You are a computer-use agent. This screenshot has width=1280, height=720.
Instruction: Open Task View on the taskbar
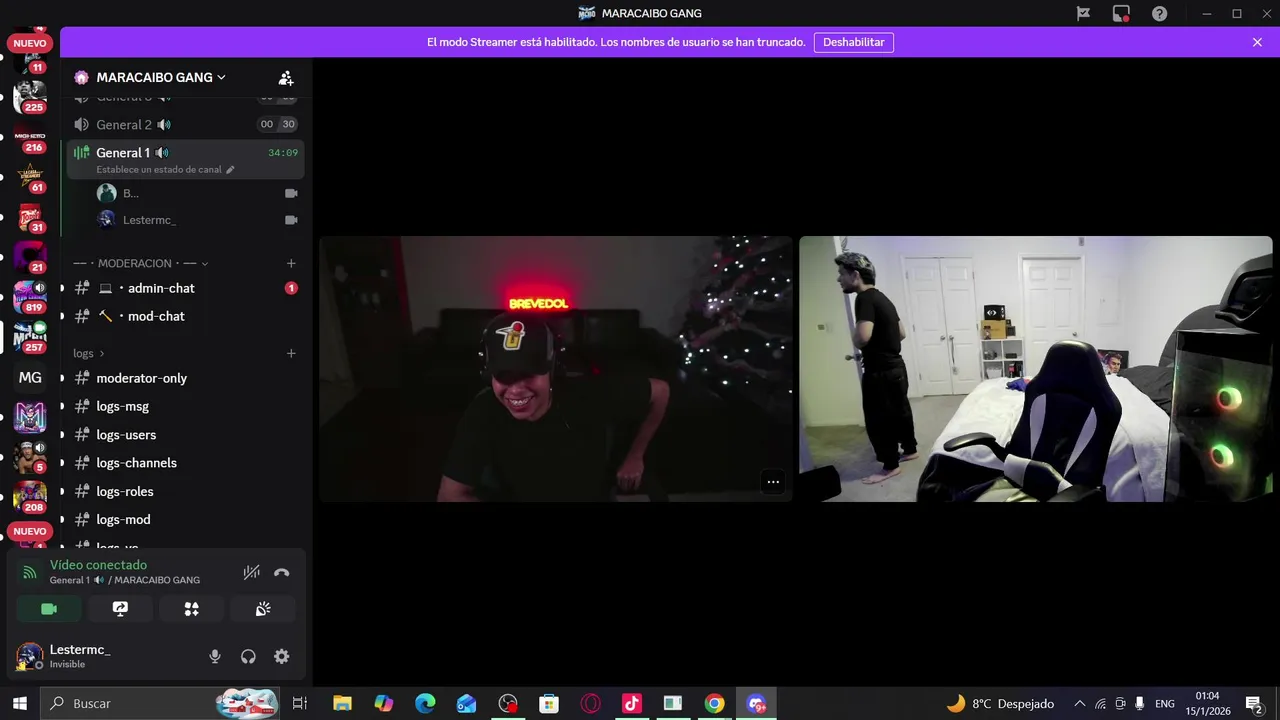point(300,703)
